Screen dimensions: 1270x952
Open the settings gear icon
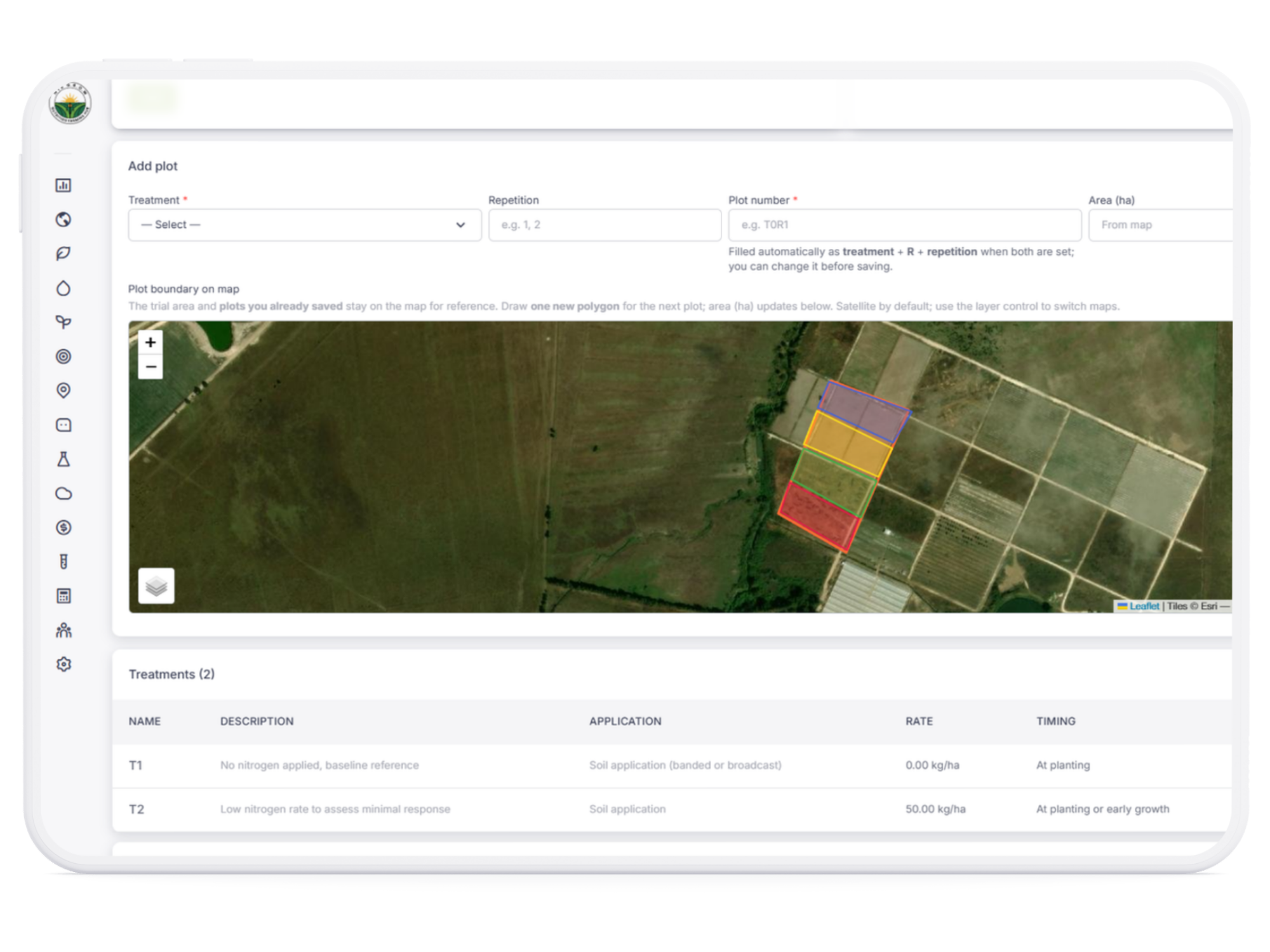coord(63,664)
